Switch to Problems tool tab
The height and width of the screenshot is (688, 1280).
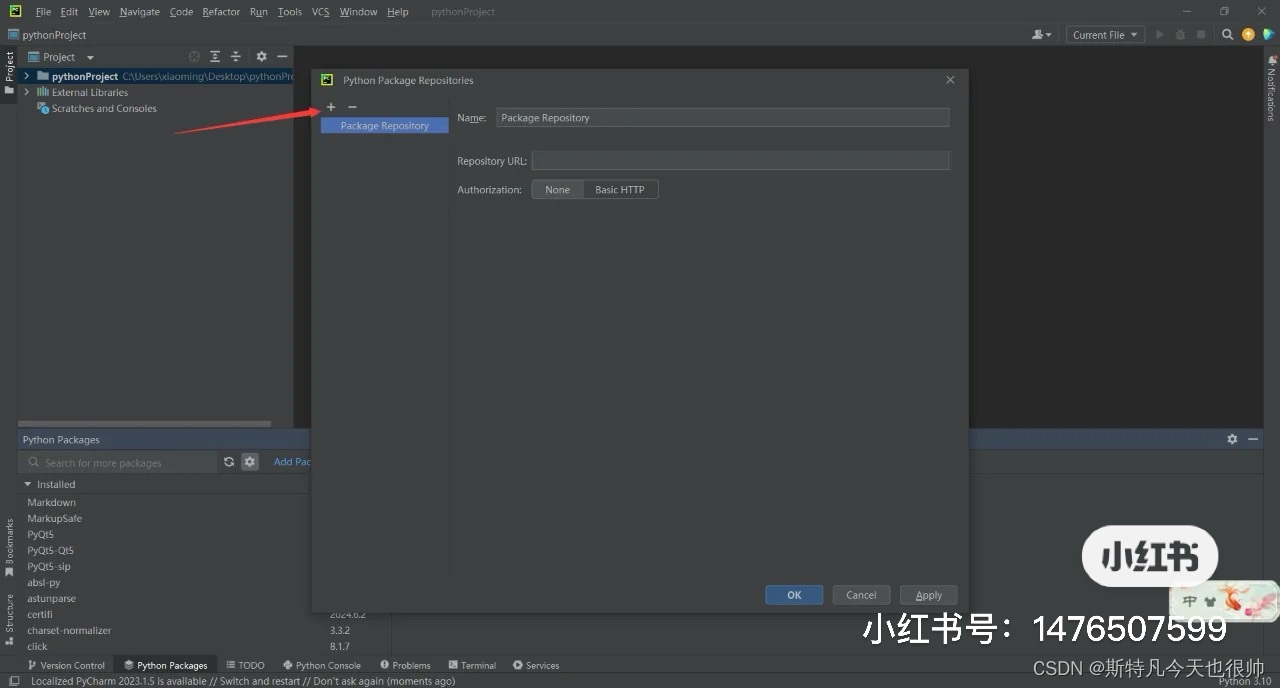[405, 665]
